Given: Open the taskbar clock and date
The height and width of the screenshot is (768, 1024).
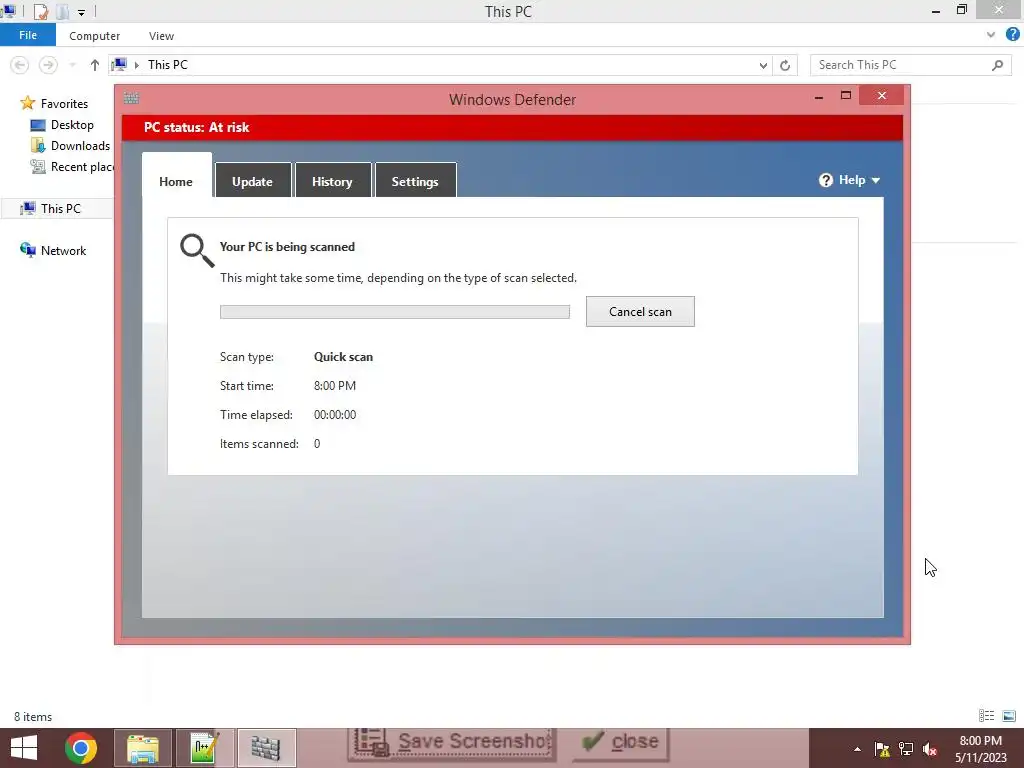Looking at the screenshot, I should [980, 749].
